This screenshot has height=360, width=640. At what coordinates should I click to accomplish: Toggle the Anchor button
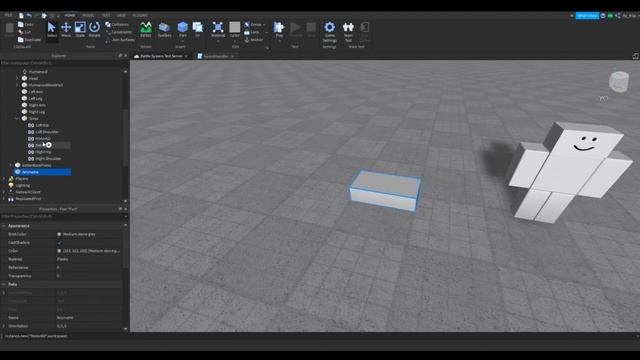click(254, 40)
